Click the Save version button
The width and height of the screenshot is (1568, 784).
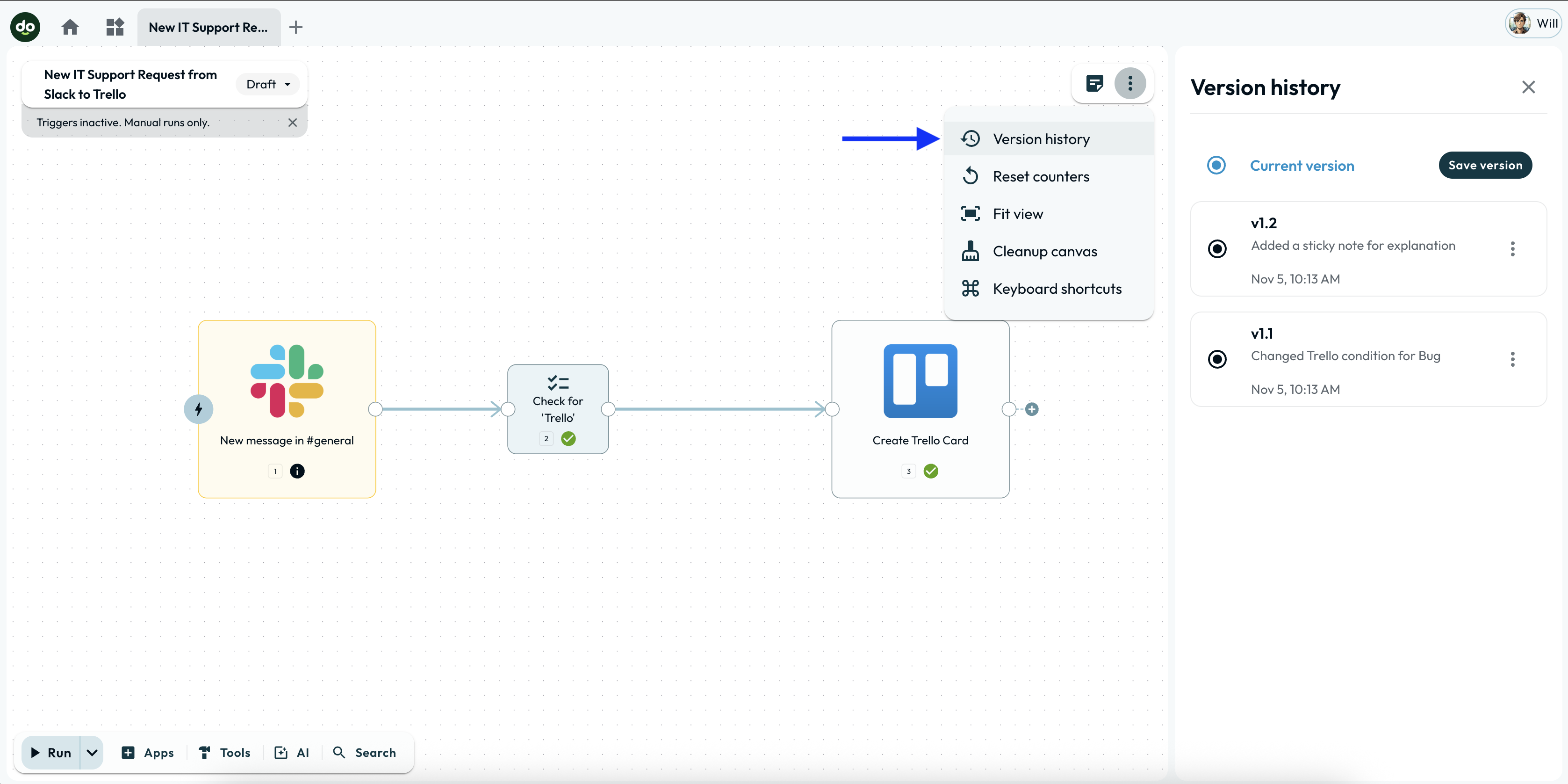point(1485,165)
